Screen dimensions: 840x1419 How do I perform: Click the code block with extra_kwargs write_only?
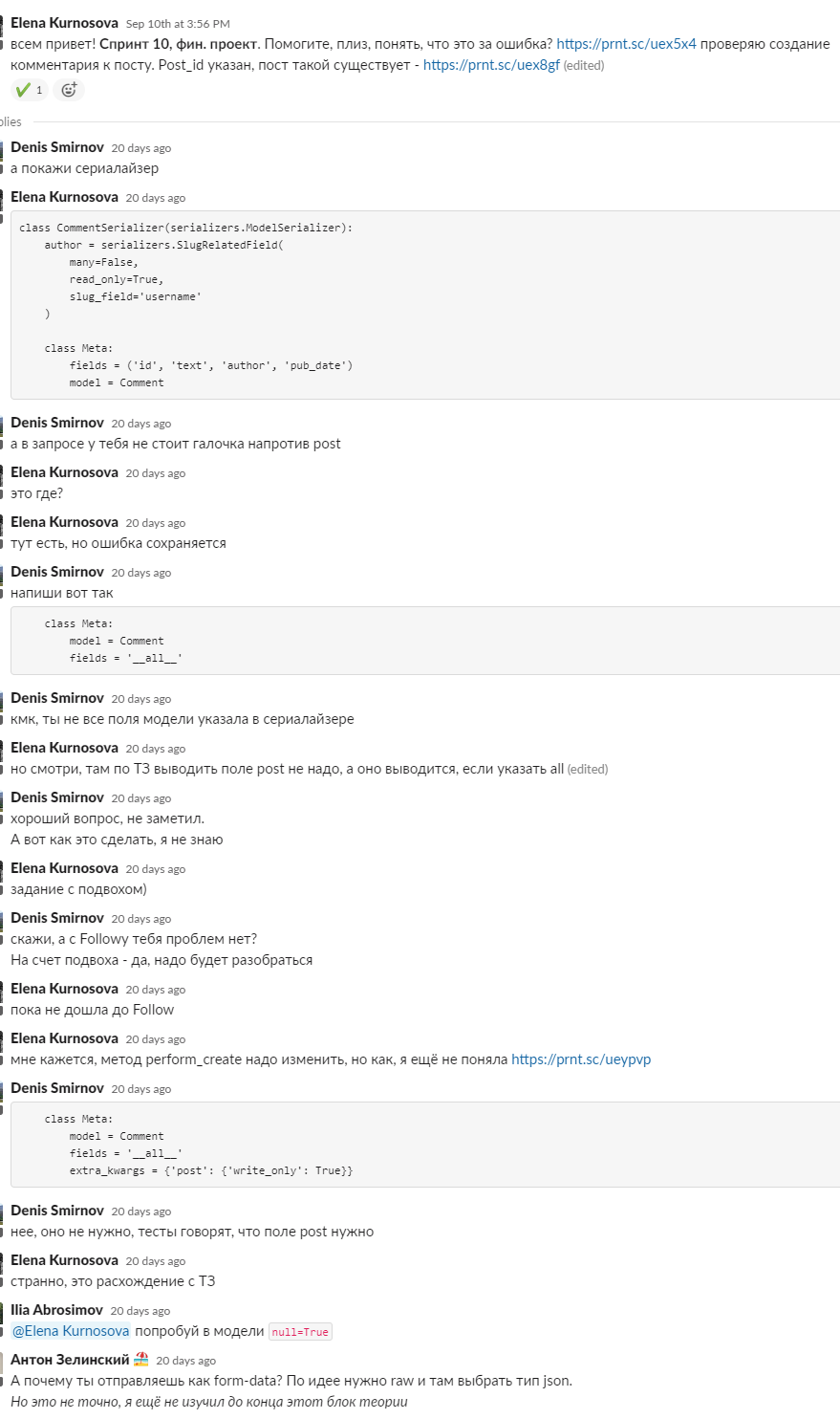coord(425,1145)
